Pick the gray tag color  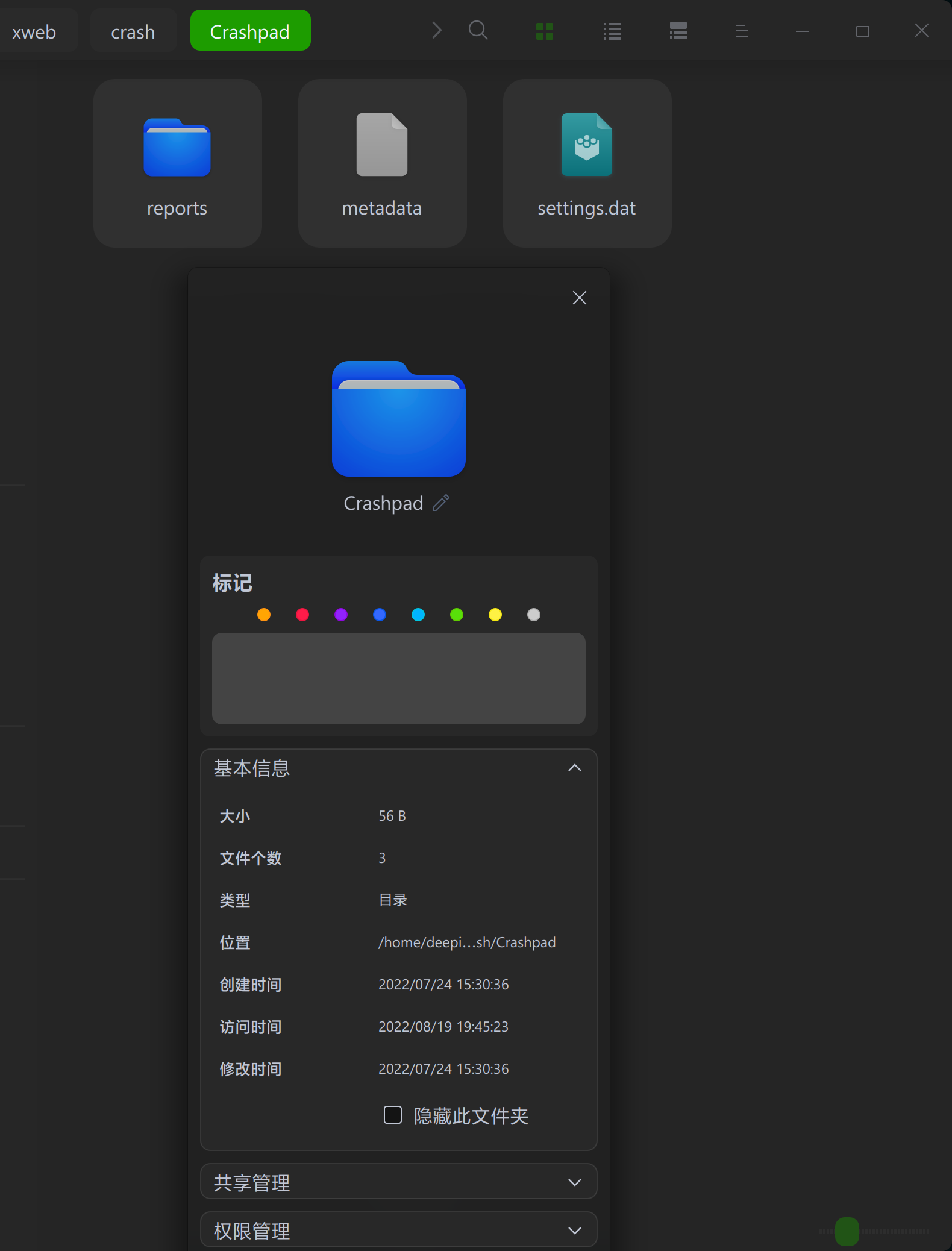534,615
